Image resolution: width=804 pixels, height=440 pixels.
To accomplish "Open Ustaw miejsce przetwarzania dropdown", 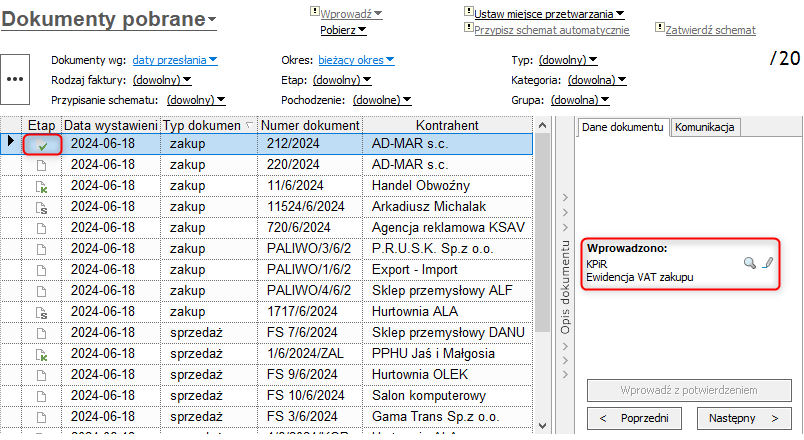I will click(549, 14).
